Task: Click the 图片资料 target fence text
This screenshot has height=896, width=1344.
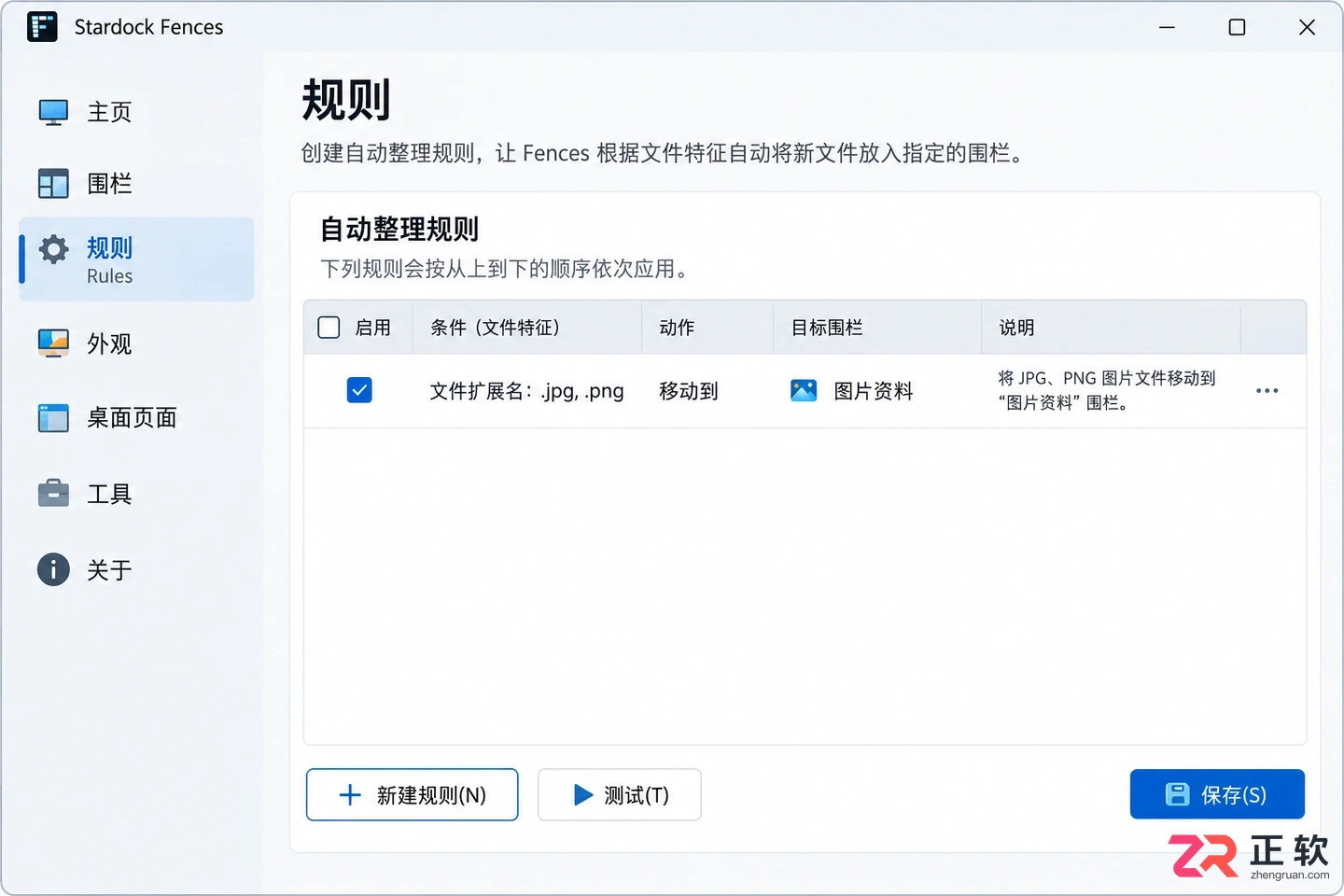Action: 874,391
